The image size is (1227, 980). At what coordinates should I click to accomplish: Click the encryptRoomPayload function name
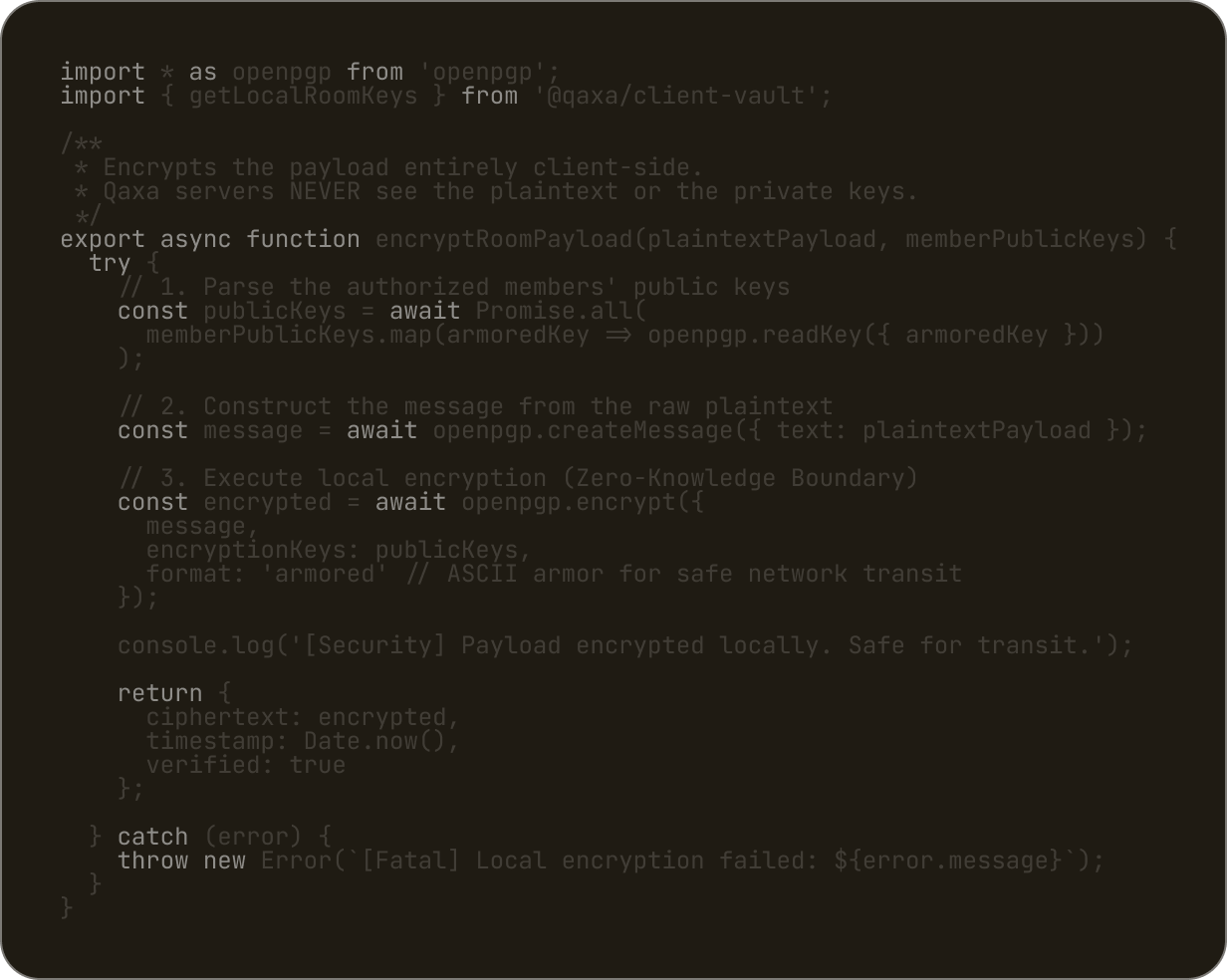coord(504,239)
